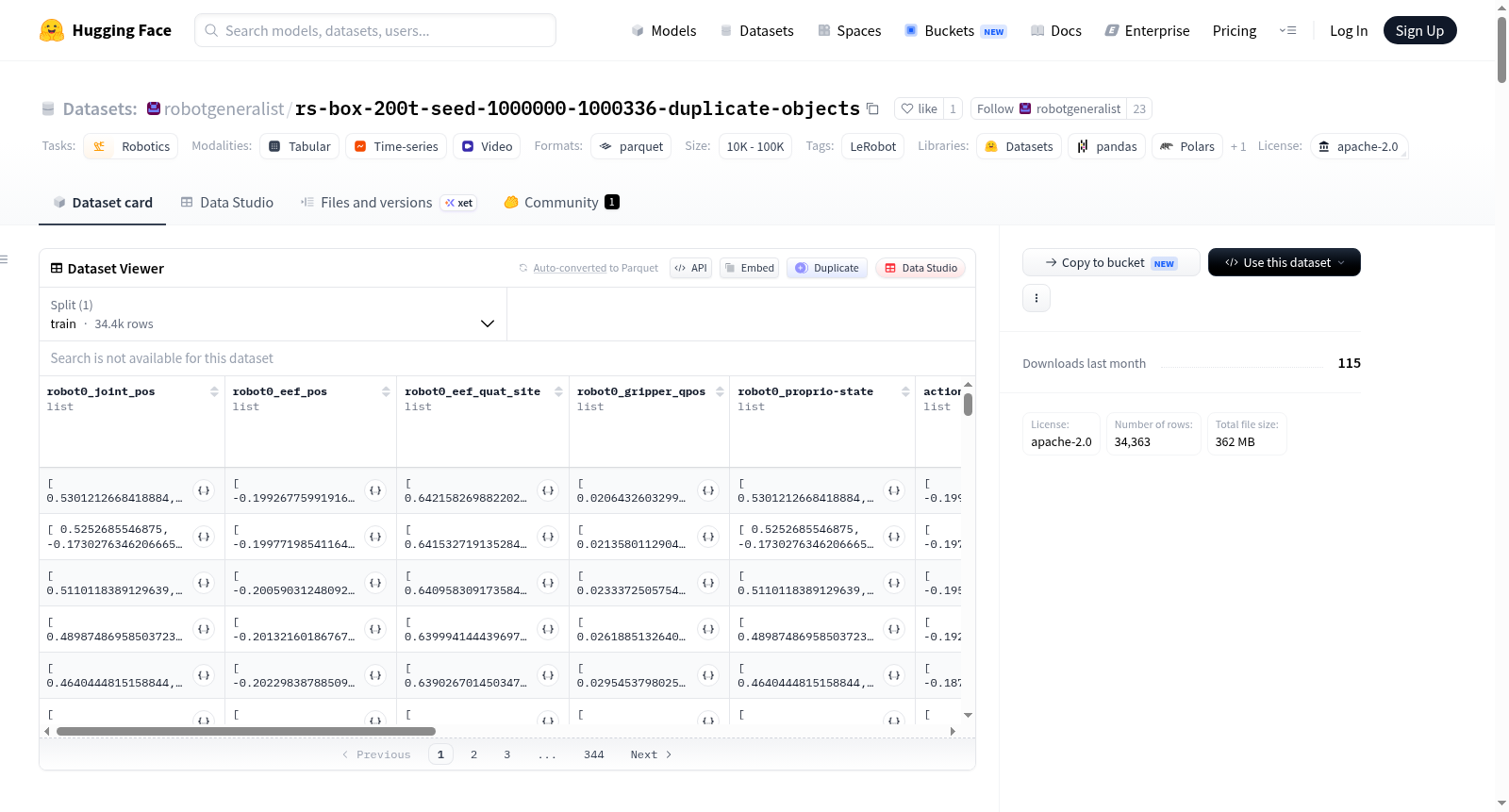The image size is (1509, 812).
Task: Switch to the Data Studio tab
Action: point(227,202)
